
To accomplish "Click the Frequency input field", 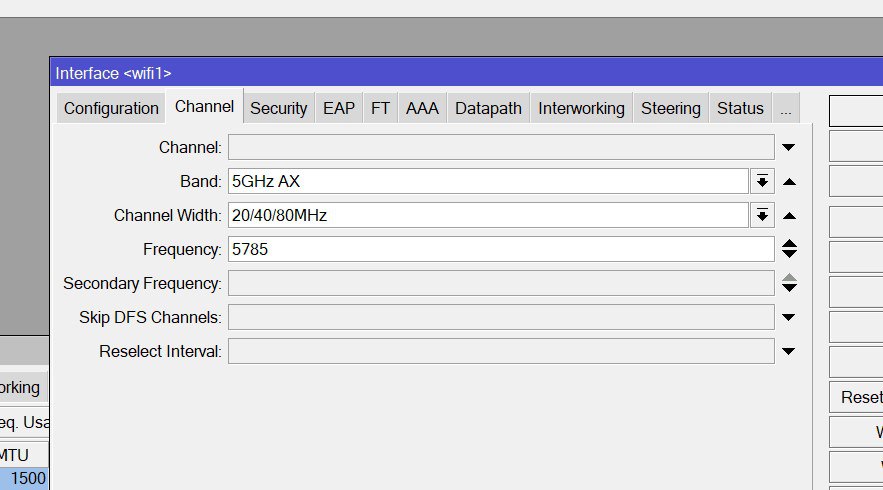I will pyautogui.click(x=501, y=249).
